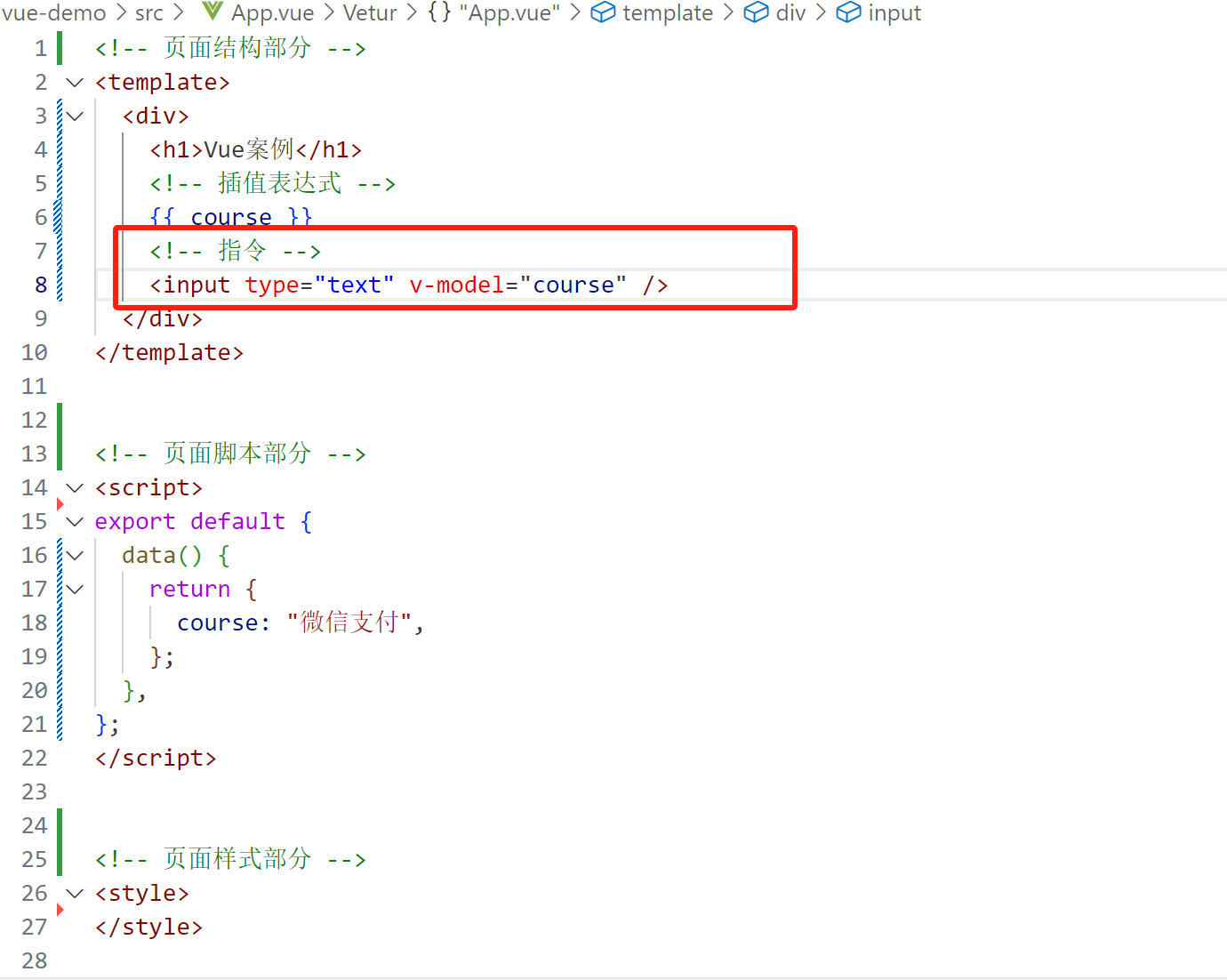Click the 插值表达式 comment on line 5
The width and height of the screenshot is (1227, 980).
click(272, 183)
